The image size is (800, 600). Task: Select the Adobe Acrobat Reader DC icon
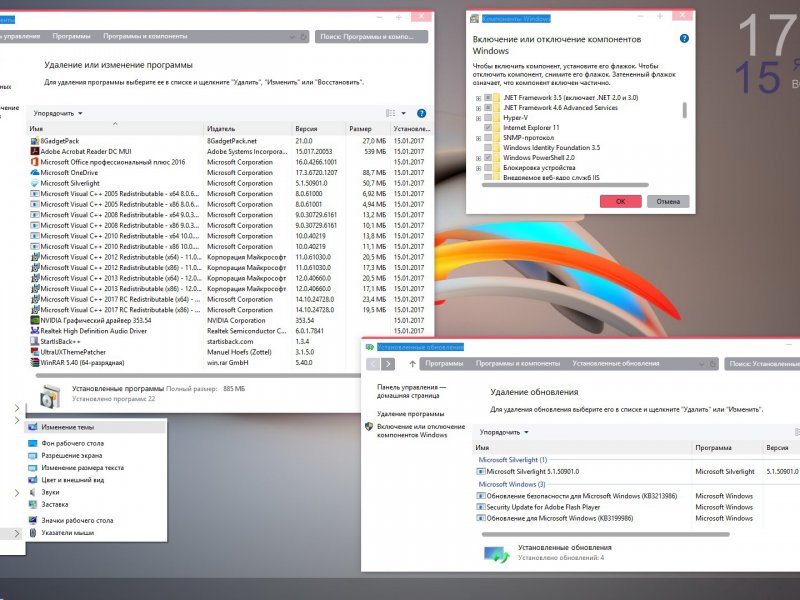(35, 152)
